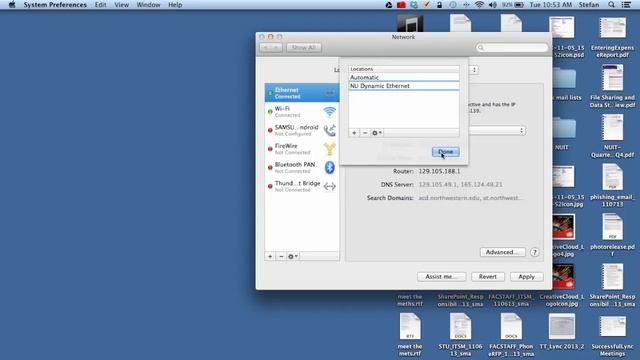The height and width of the screenshot is (360, 640).
Task: Click the Show All button
Action: (304, 48)
